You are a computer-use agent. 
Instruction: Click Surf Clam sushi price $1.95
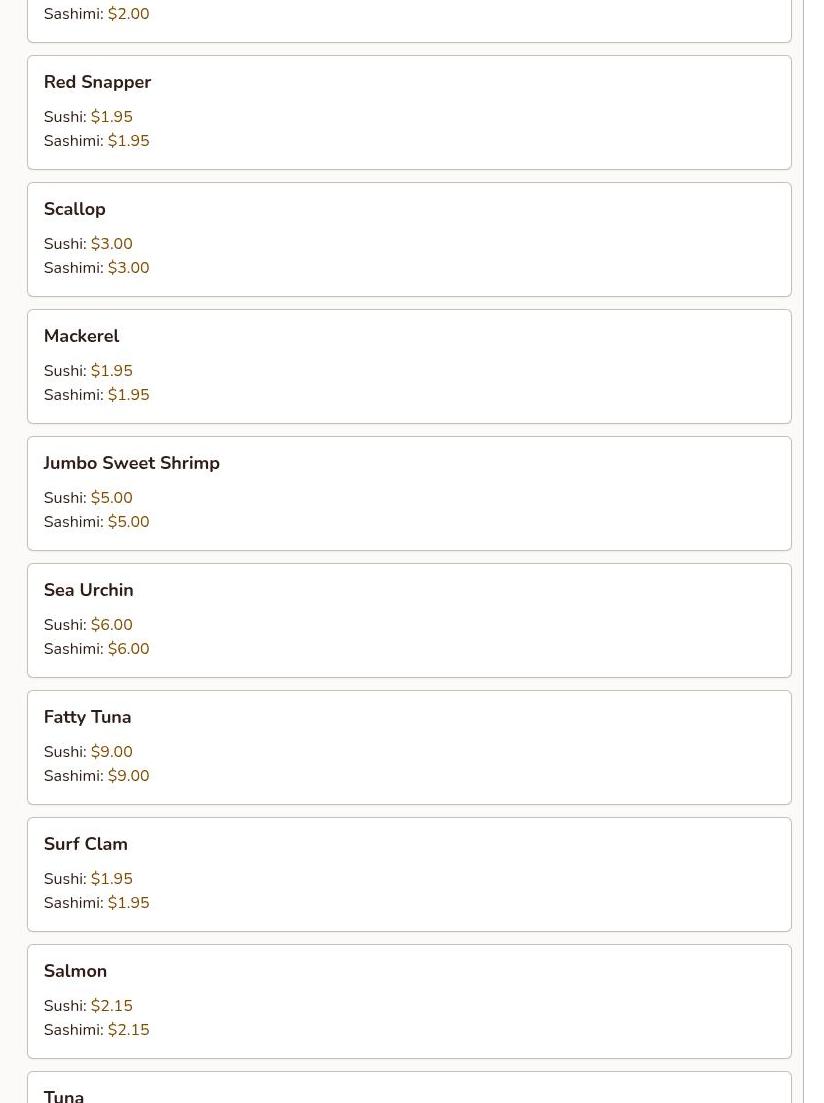[111, 879]
